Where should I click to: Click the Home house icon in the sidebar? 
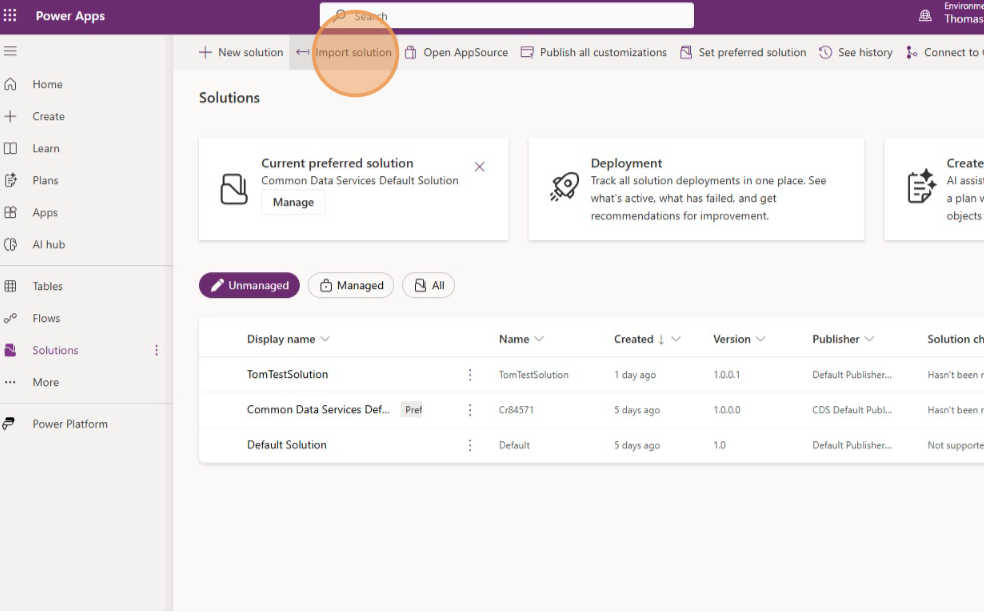(x=10, y=84)
